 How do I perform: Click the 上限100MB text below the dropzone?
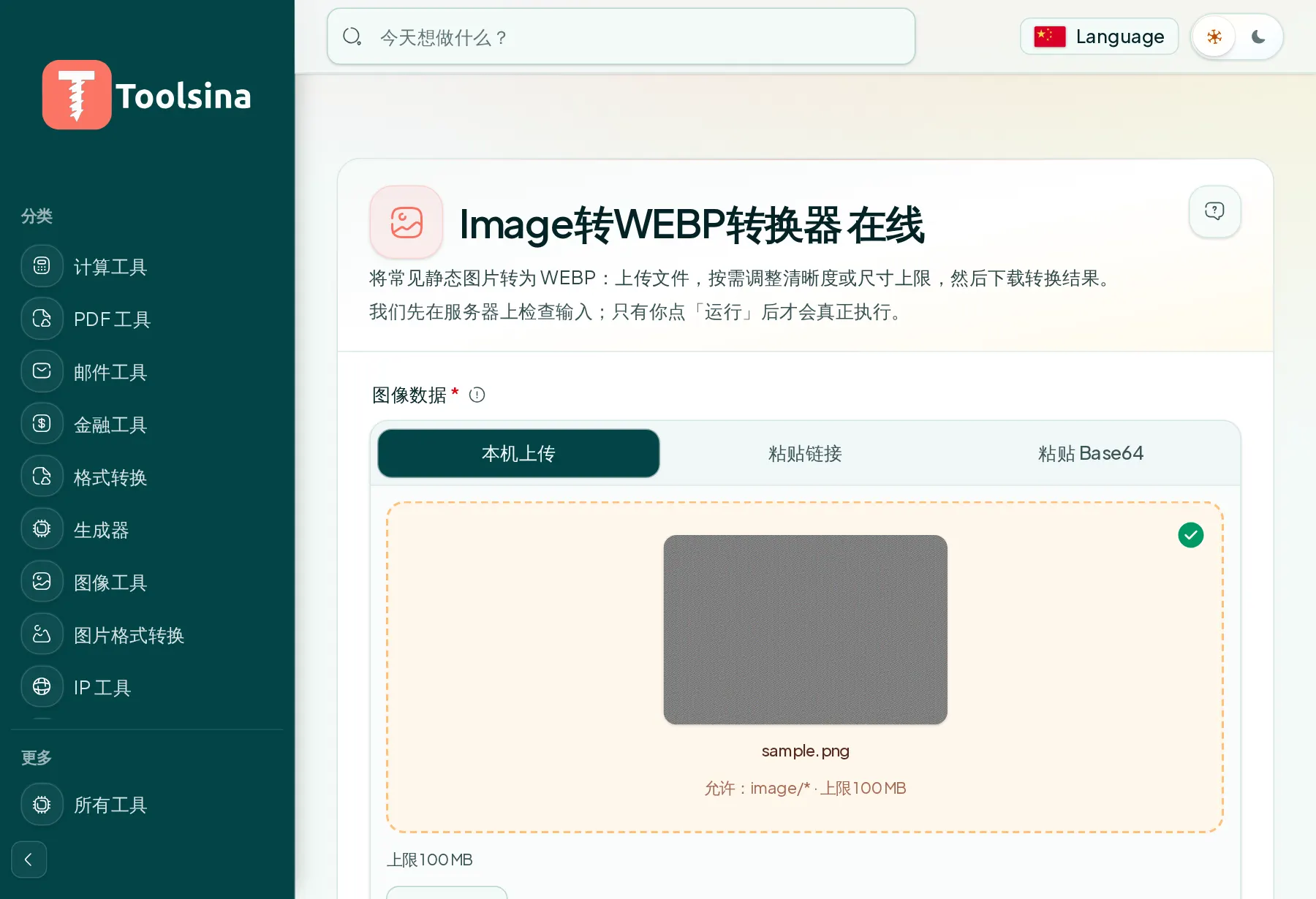click(430, 860)
